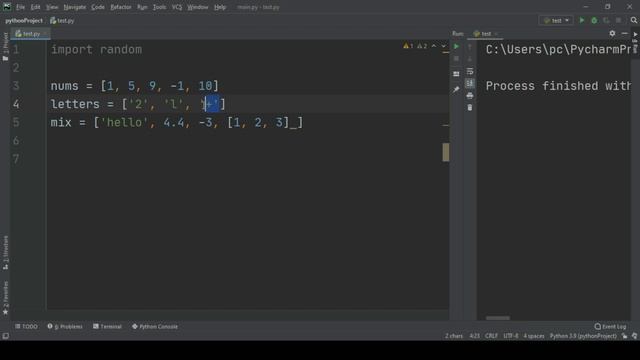Hide the Run tool window

click(624, 33)
